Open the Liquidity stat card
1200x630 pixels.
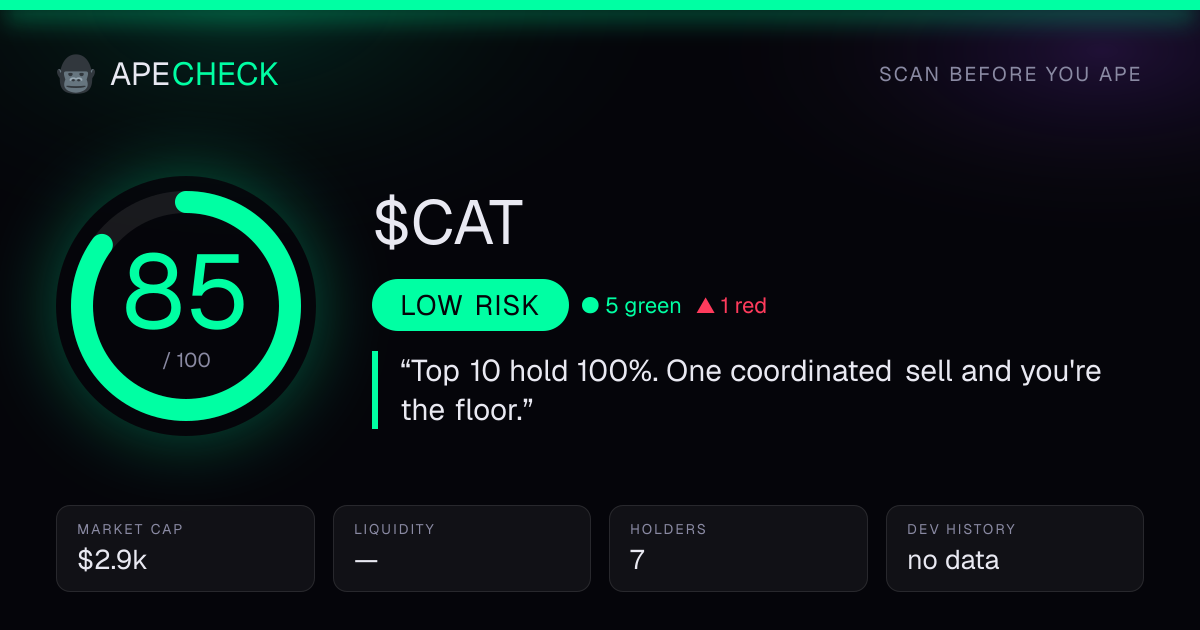pos(462,548)
